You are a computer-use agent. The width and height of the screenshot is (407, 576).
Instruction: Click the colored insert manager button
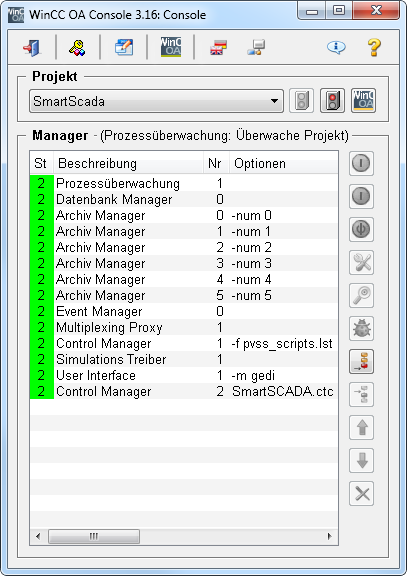361,361
